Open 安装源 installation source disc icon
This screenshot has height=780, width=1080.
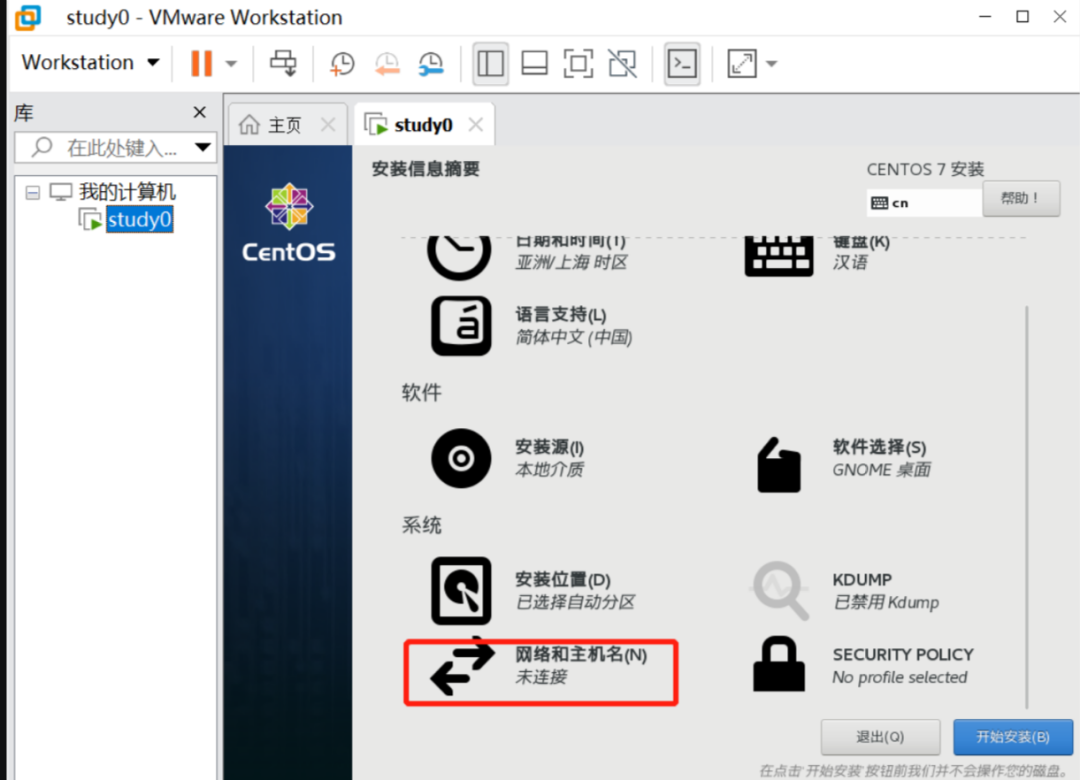[x=461, y=458]
